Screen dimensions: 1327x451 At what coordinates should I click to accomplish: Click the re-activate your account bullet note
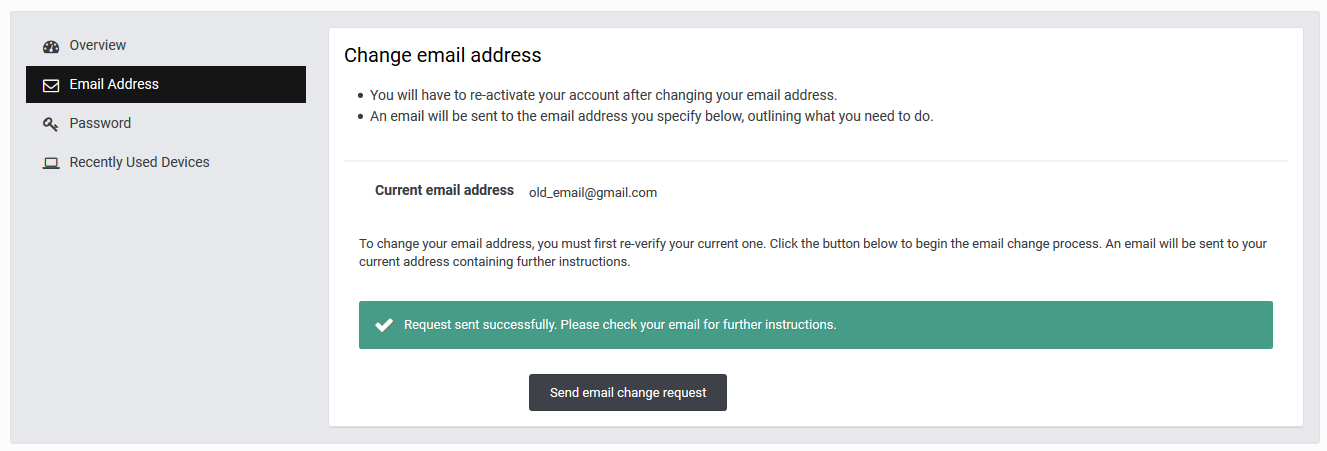603,95
